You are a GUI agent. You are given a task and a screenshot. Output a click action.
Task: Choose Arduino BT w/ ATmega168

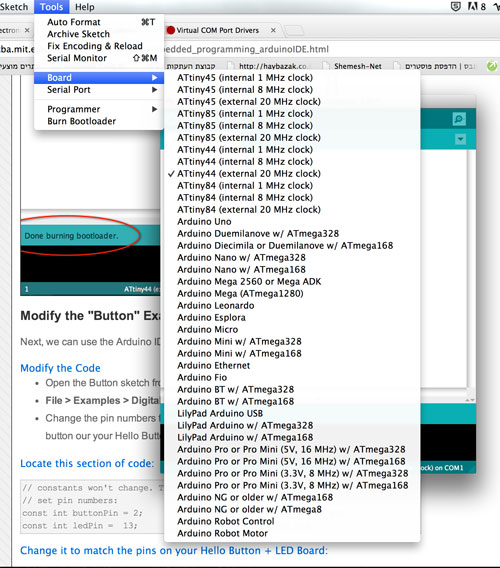292,401
